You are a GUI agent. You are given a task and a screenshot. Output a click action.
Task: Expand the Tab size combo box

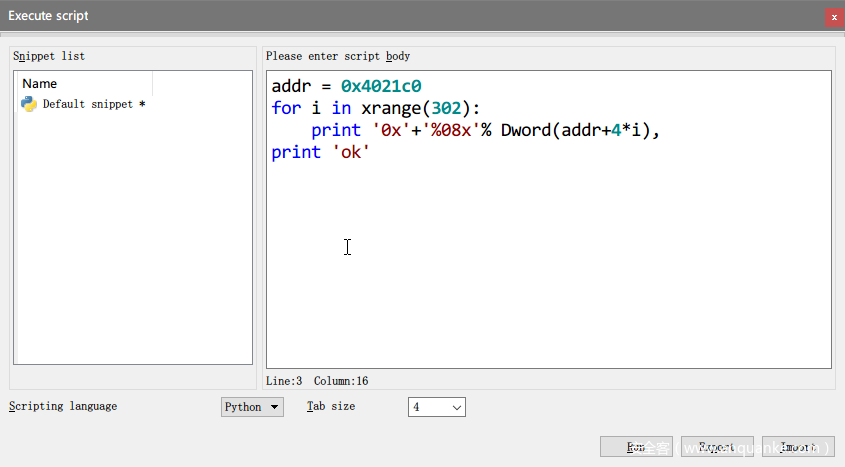point(437,407)
